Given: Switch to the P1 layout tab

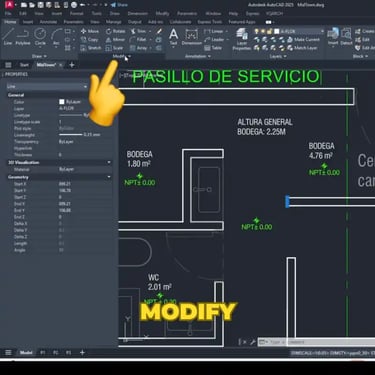Looking at the screenshot, I should [43, 353].
